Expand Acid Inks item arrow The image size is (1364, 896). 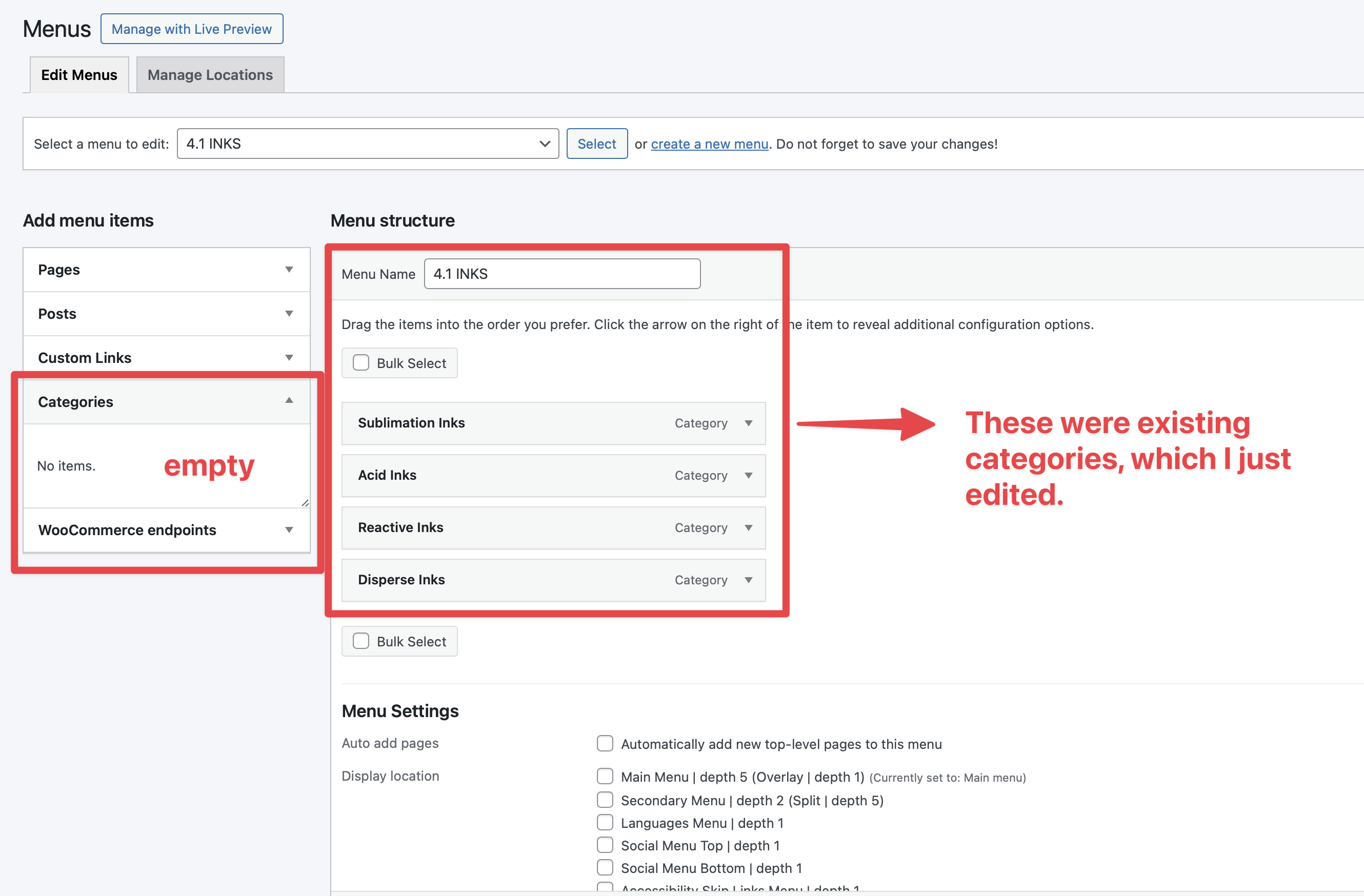tap(749, 475)
